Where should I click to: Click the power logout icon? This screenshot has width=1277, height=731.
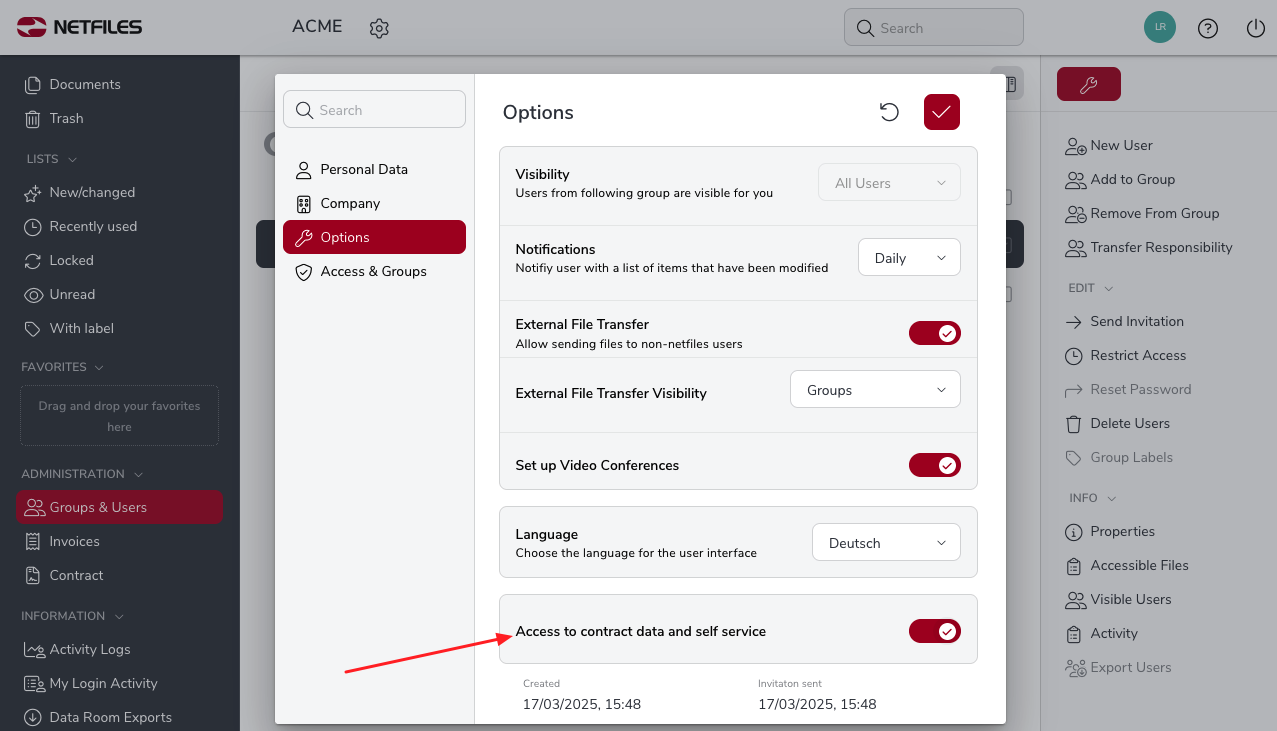point(1256,28)
